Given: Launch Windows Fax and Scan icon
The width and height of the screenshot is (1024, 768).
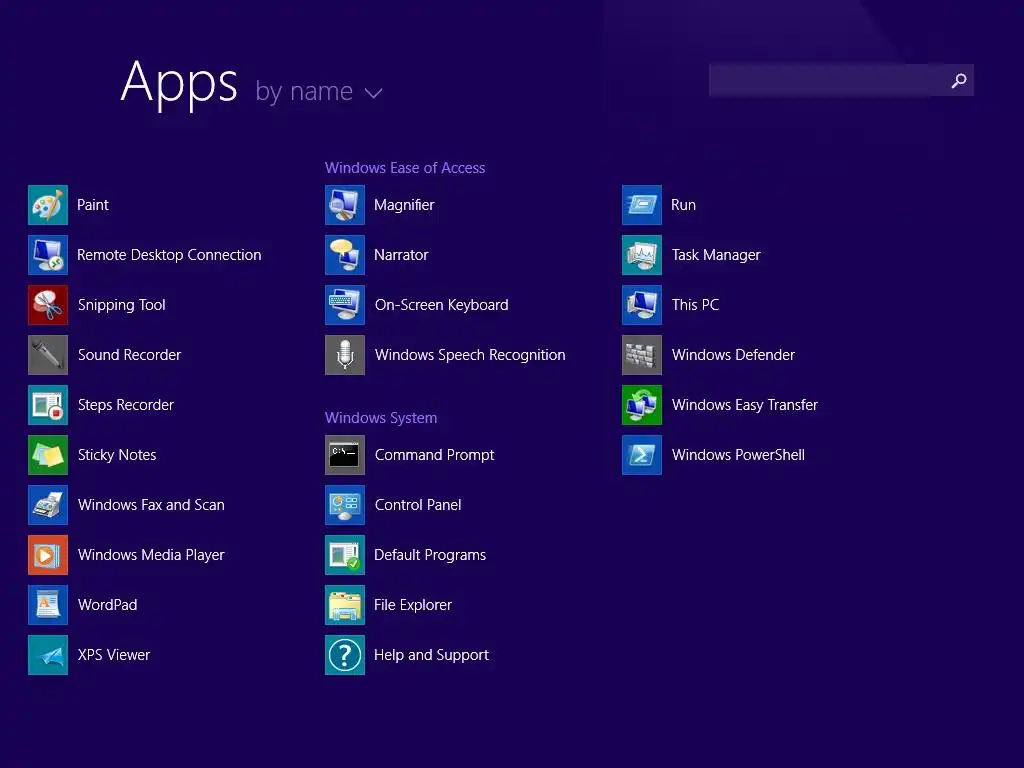Looking at the screenshot, I should click(x=48, y=505).
